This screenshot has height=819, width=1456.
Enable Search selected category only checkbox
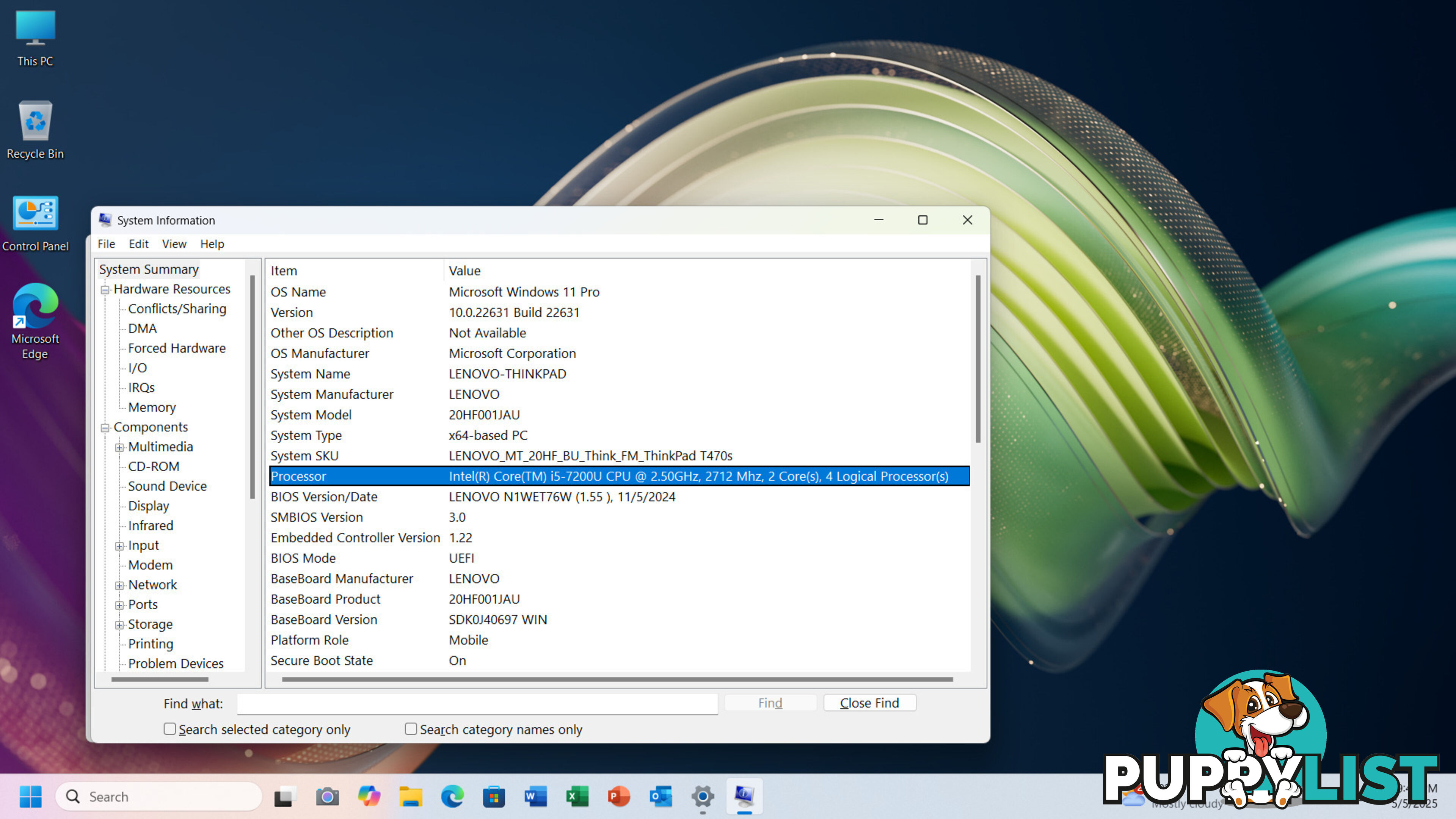click(x=169, y=729)
